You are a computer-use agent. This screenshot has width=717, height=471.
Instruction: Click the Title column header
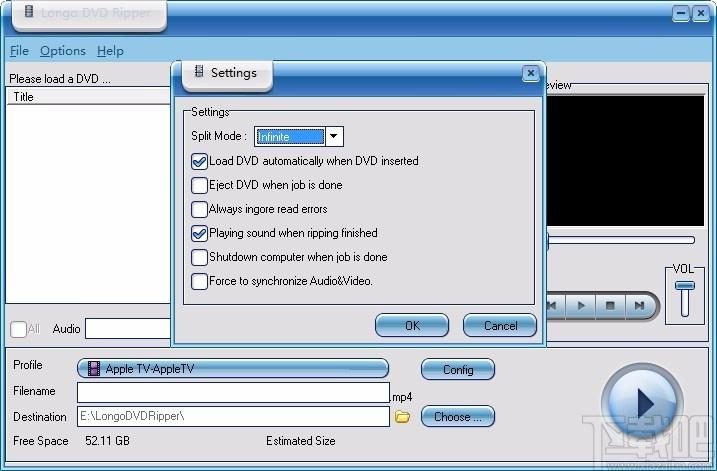tap(88, 97)
